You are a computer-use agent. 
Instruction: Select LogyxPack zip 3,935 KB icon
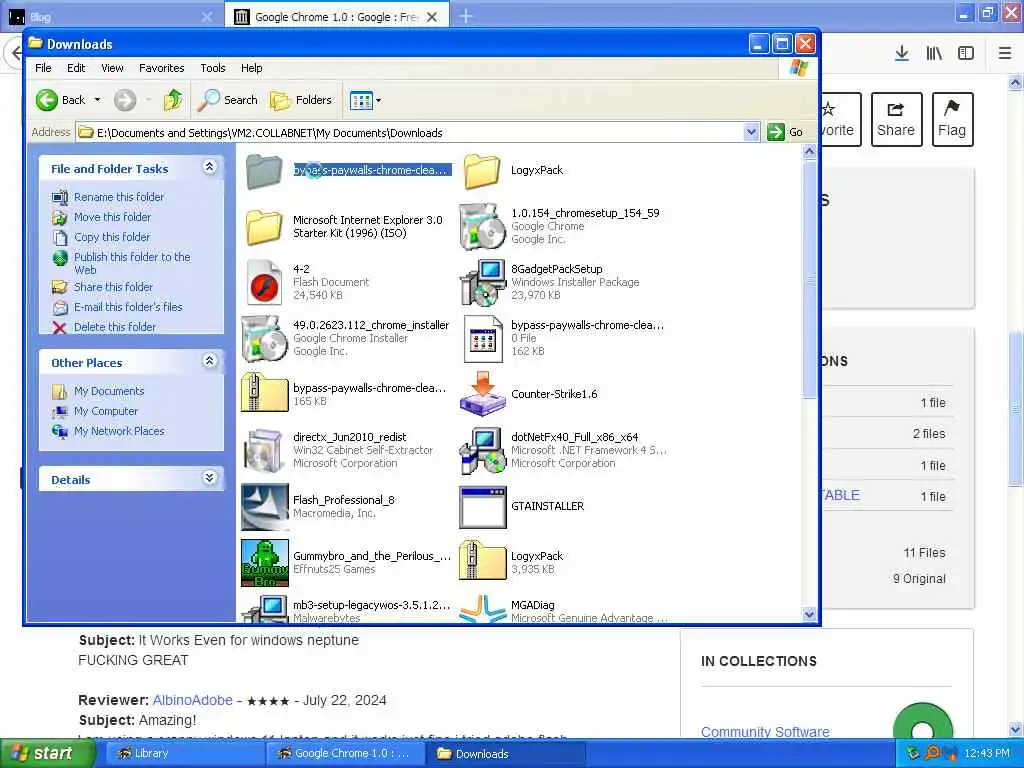pyautogui.click(x=482, y=561)
